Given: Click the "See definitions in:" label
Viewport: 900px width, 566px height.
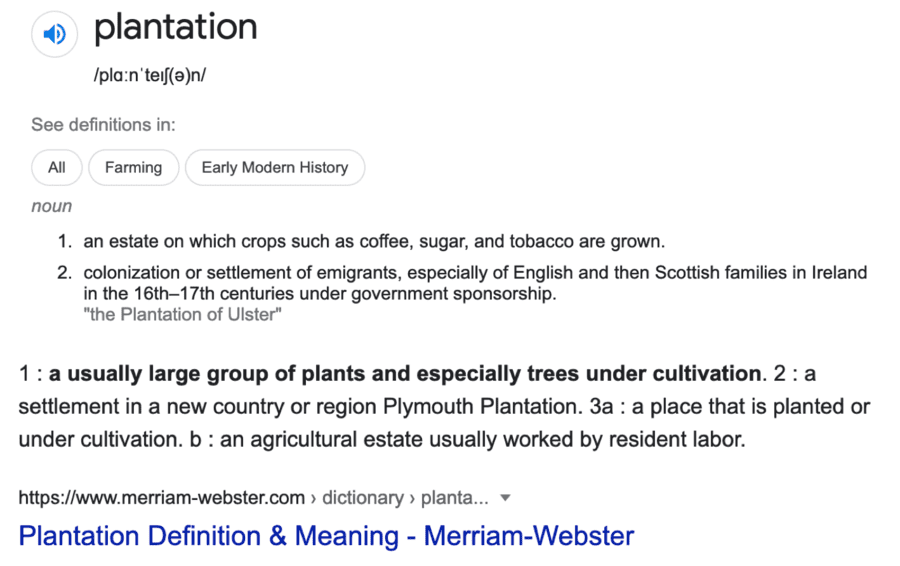Looking at the screenshot, I should [103, 125].
